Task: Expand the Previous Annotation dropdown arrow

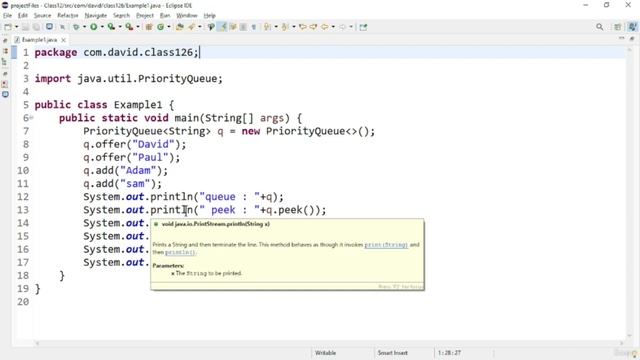Action: pyautogui.click(x=293, y=27)
